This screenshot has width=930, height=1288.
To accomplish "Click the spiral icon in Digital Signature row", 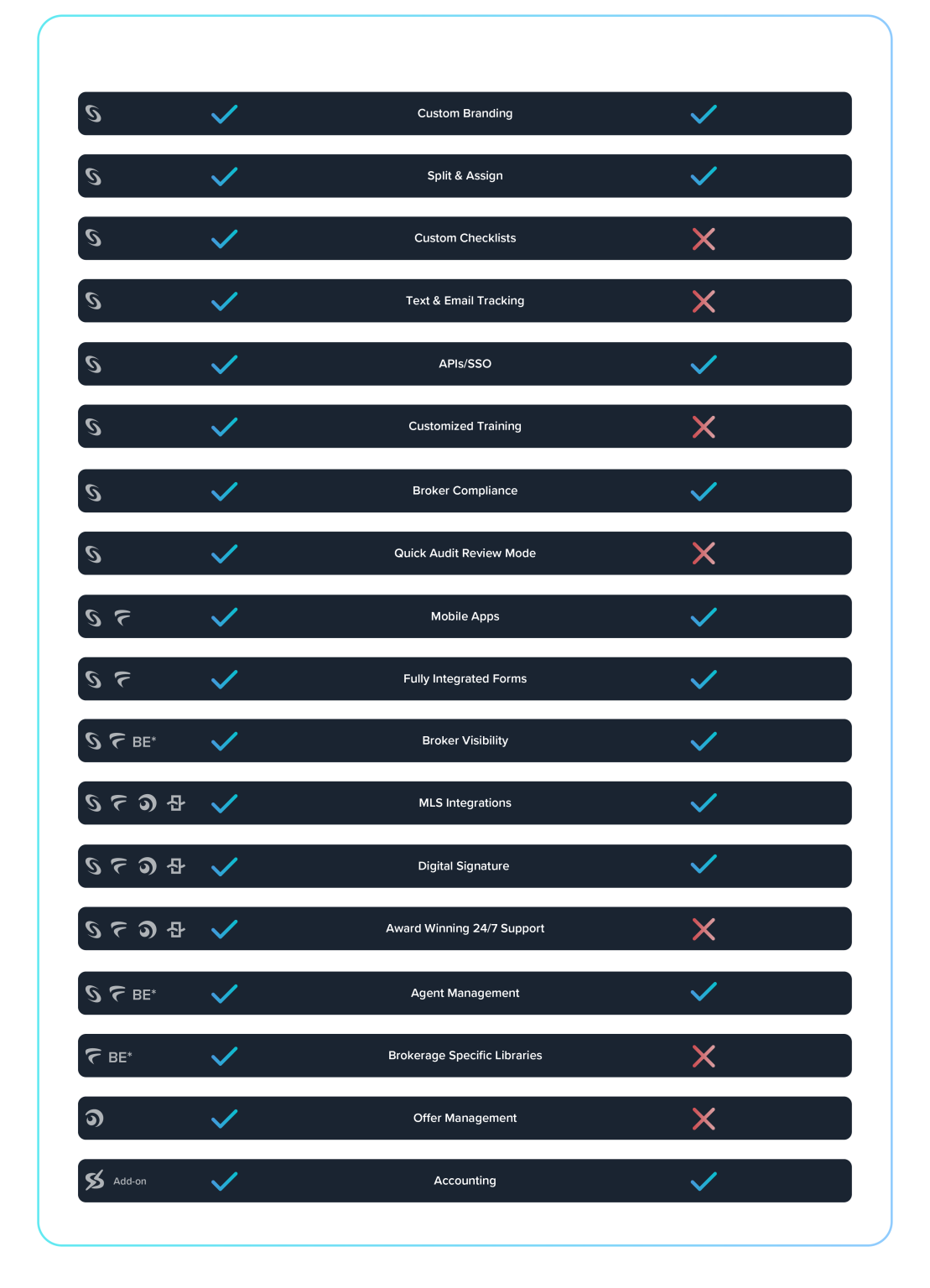I will [147, 866].
